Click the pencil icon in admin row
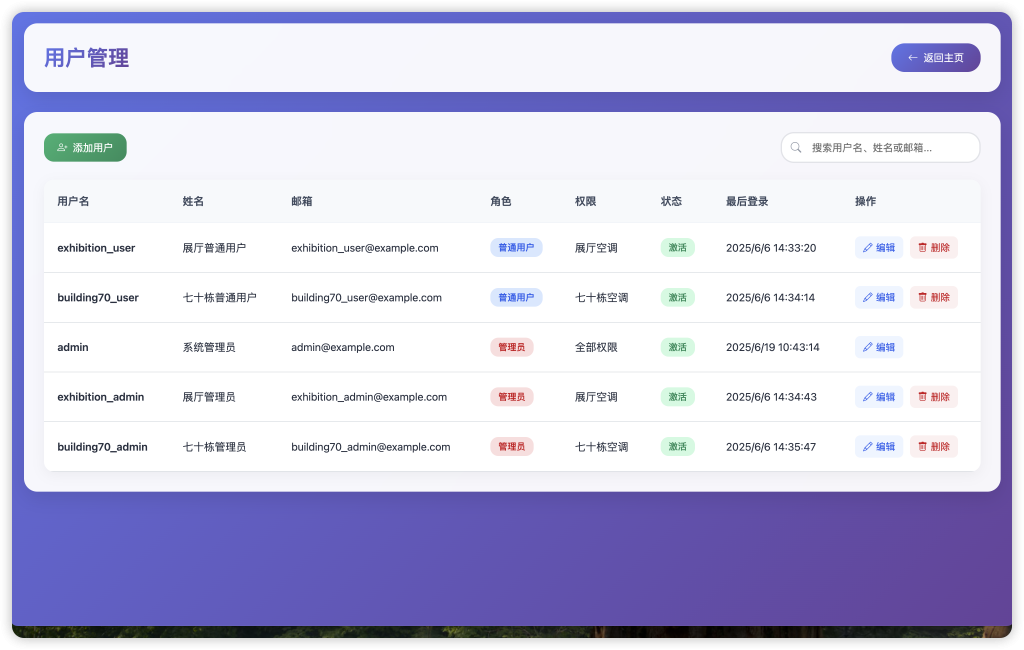1024x650 pixels. coord(867,348)
